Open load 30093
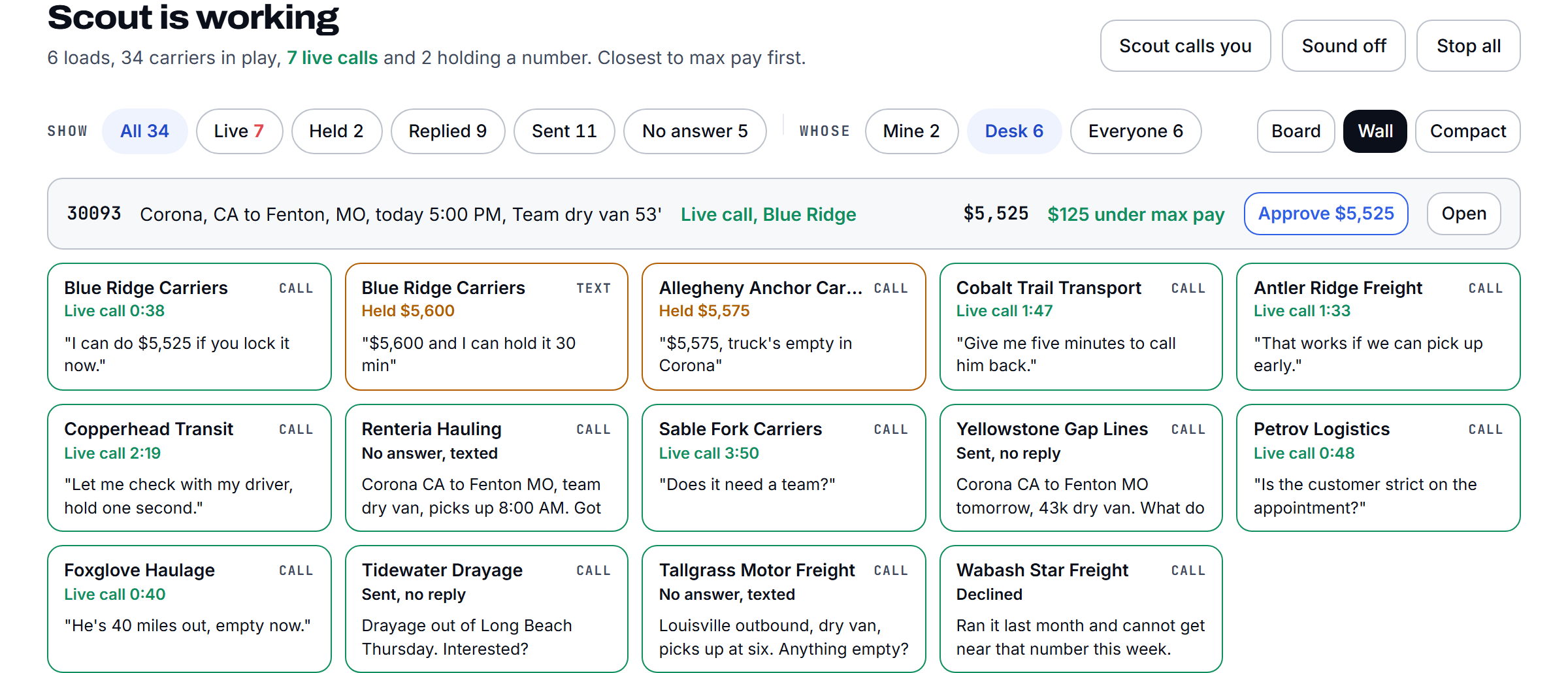Screen dimensions: 1568x673 [1463, 214]
